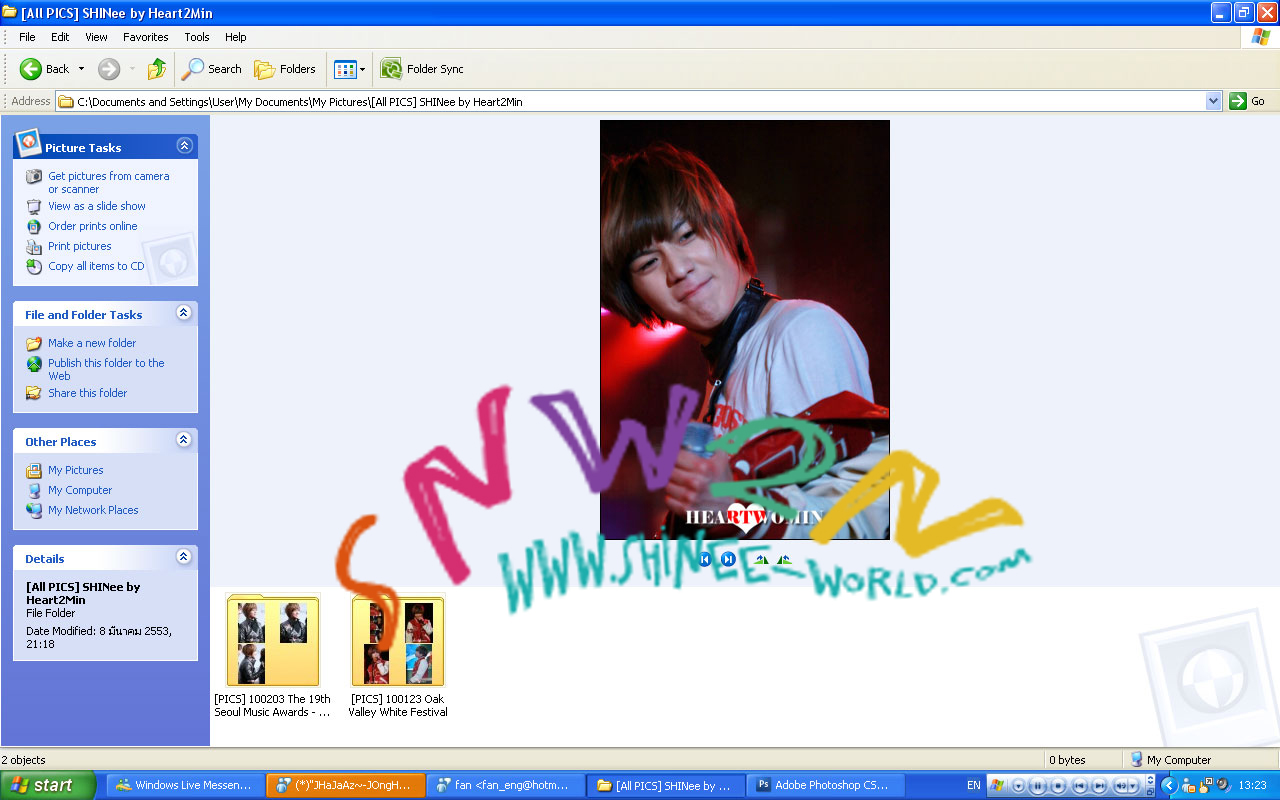This screenshot has width=1280, height=800.
Task: Expand the address bar dropdown arrow
Action: 1214,101
